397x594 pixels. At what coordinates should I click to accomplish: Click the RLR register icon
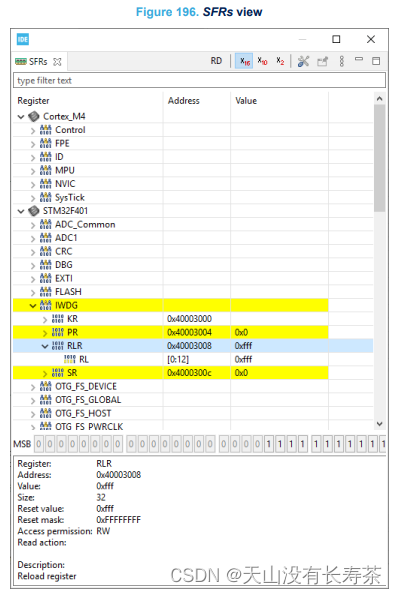58,345
